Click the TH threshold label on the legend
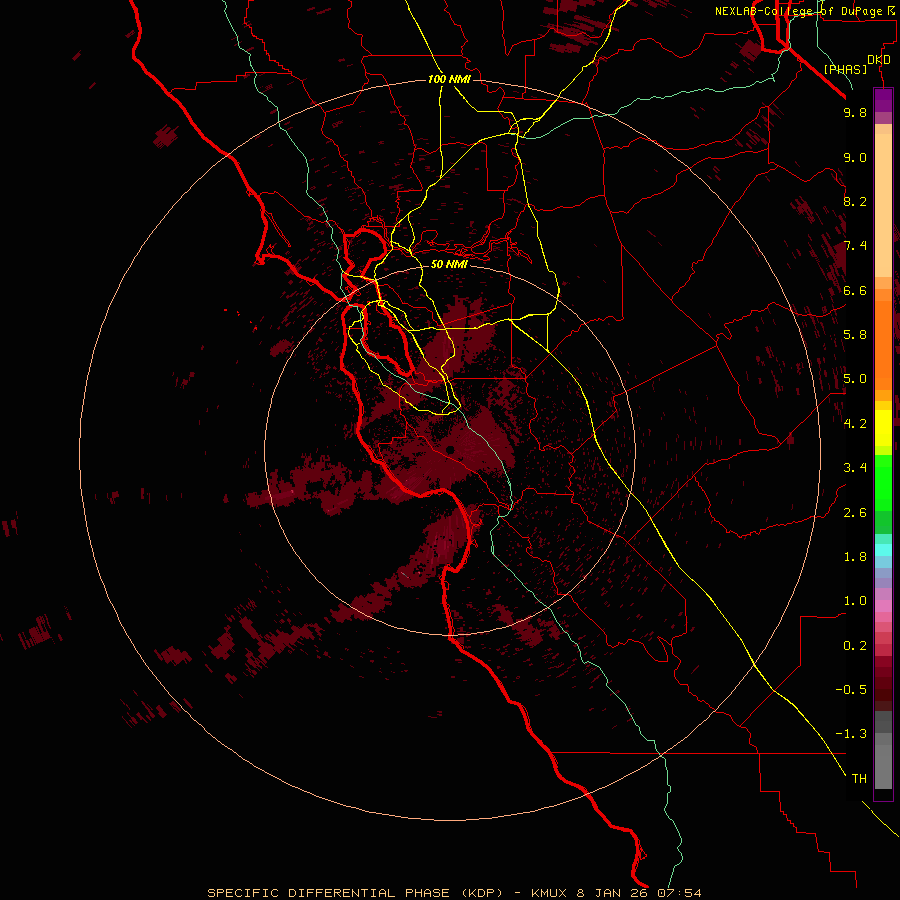This screenshot has height=900, width=900. coord(859,779)
